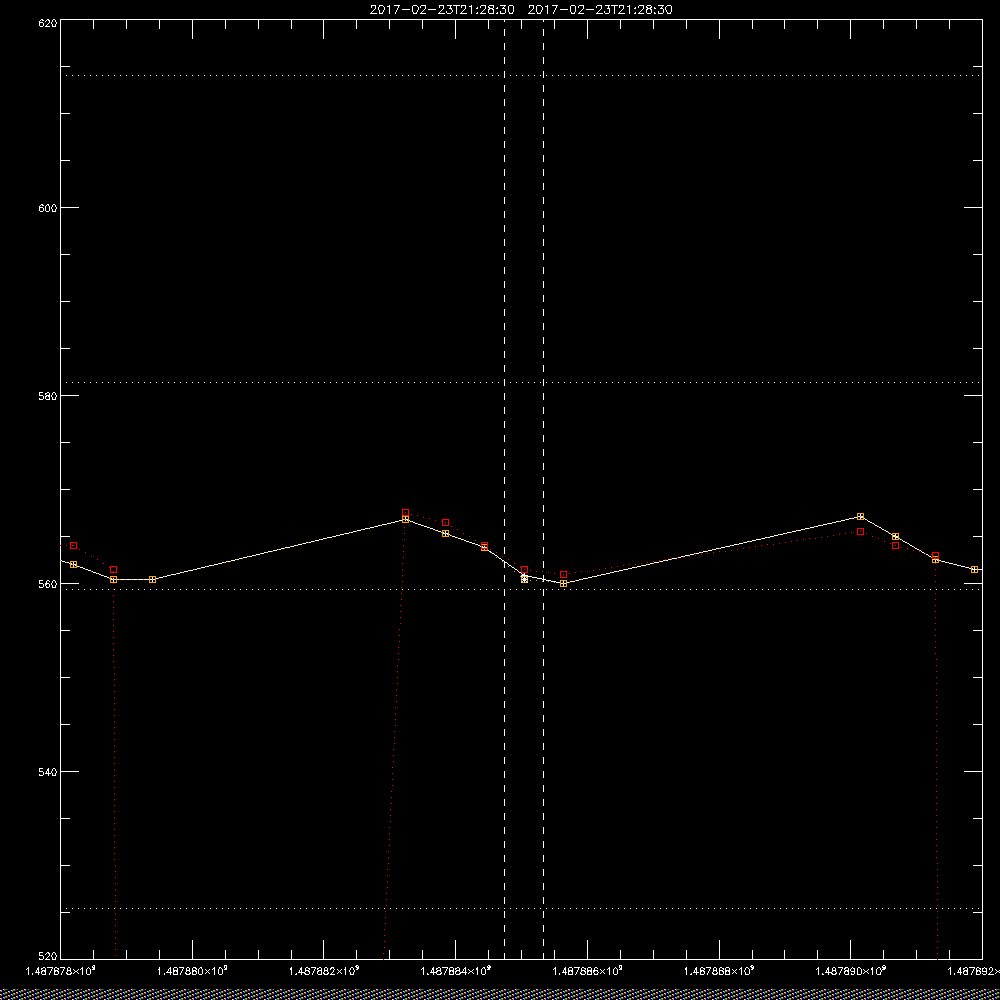
Task: Click the 1.487886×10⁹ x-axis label
Action: click(x=587, y=971)
